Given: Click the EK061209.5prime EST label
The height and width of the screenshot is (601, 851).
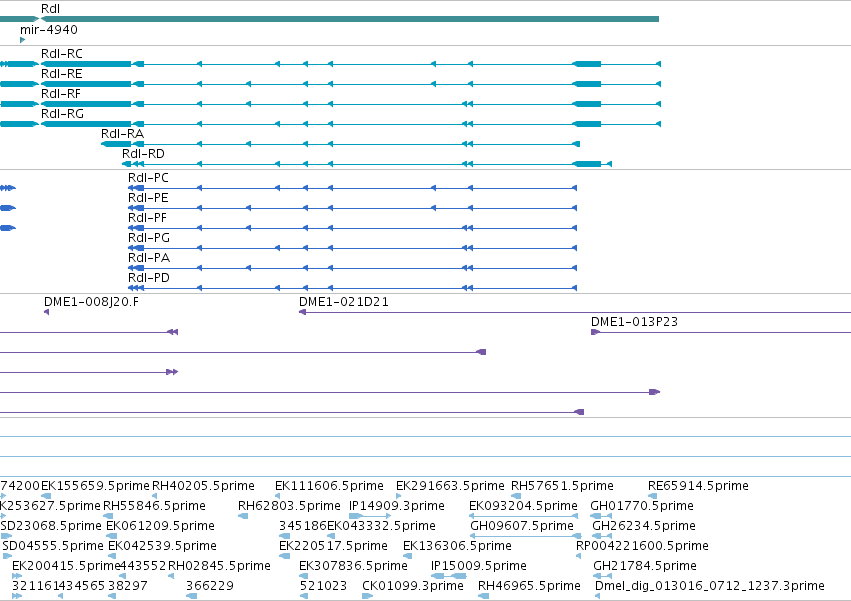Looking at the screenshot, I should (x=160, y=526).
